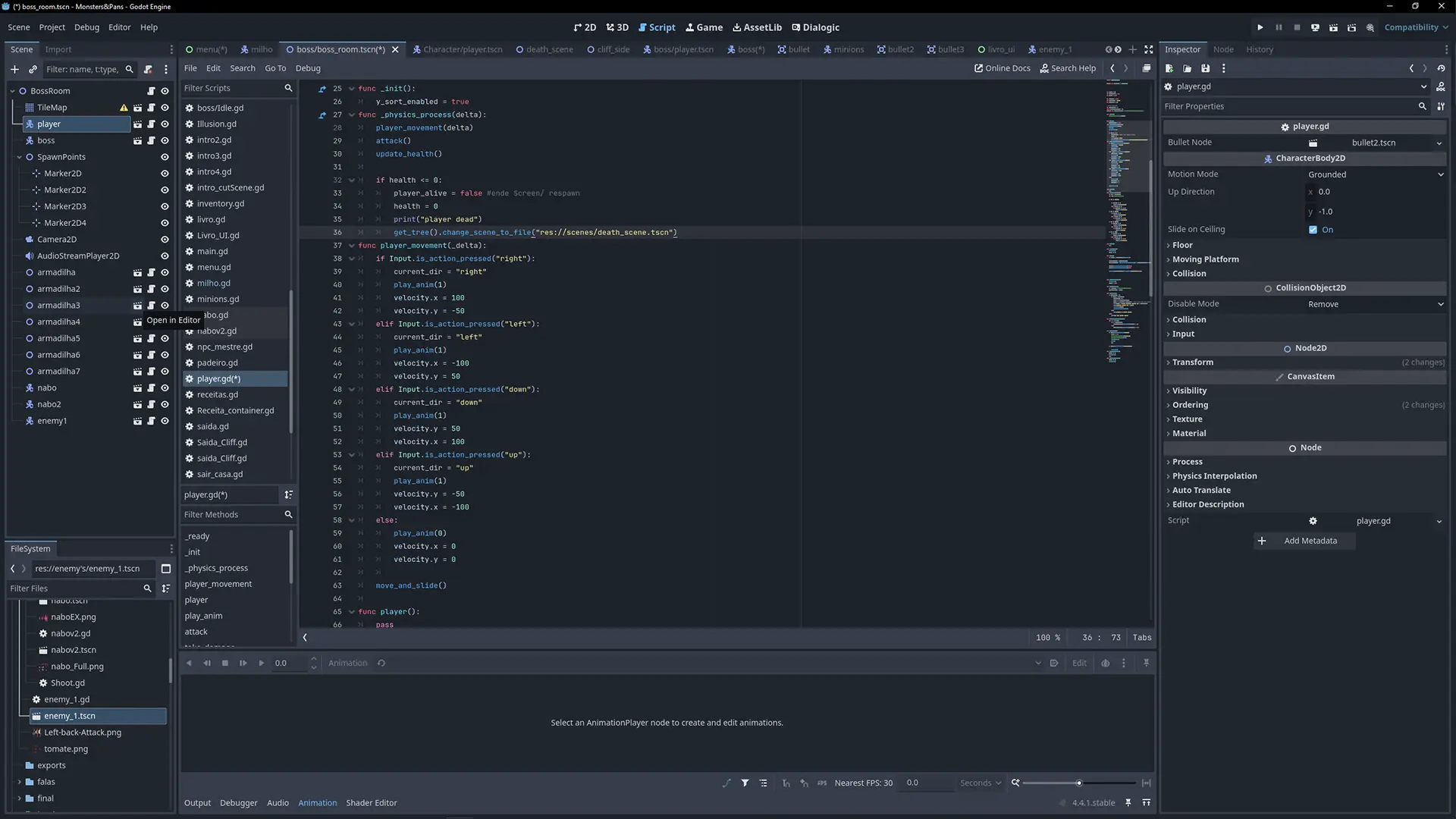This screenshot has height=819, width=1456.
Task: Add a new node to scene
Action: [14, 69]
